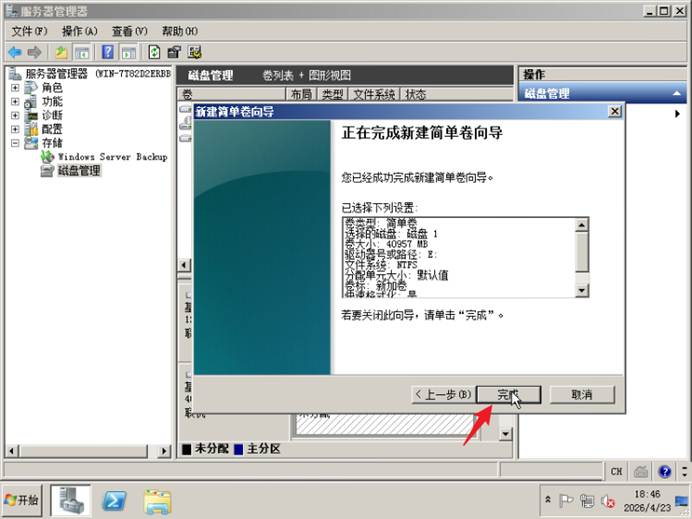Click the settings list scrollbar thumb
Viewport: 692px width, 519px height.
click(582, 252)
